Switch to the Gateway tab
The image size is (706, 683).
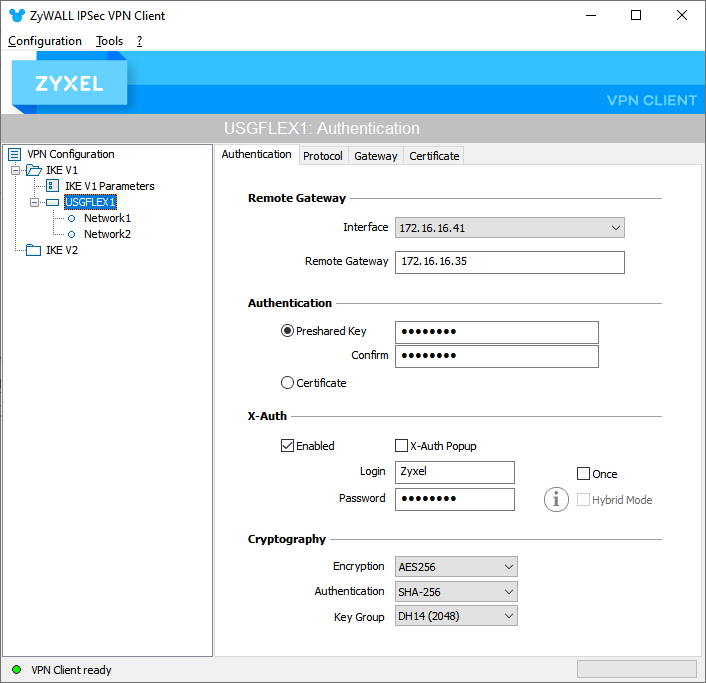[376, 156]
